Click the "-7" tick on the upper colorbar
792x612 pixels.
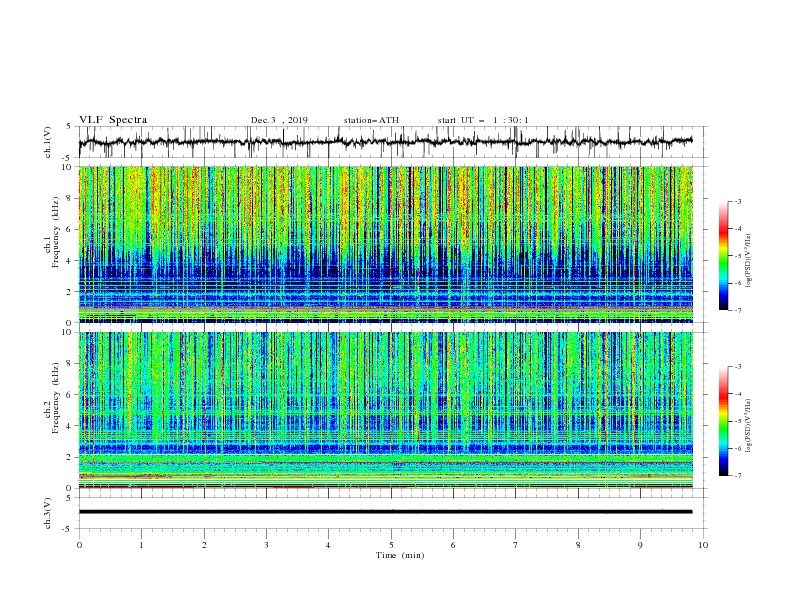(x=737, y=310)
